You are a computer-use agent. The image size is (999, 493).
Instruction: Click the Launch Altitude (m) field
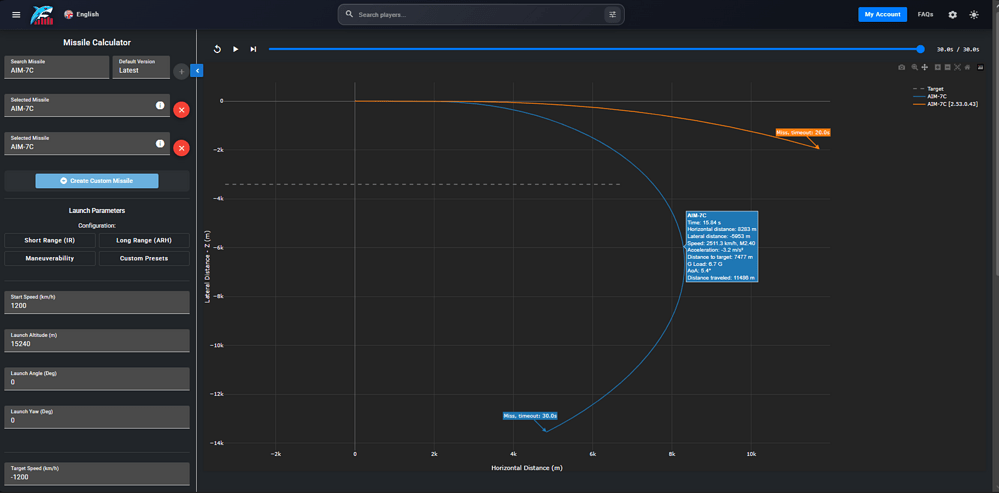pyautogui.click(x=97, y=340)
